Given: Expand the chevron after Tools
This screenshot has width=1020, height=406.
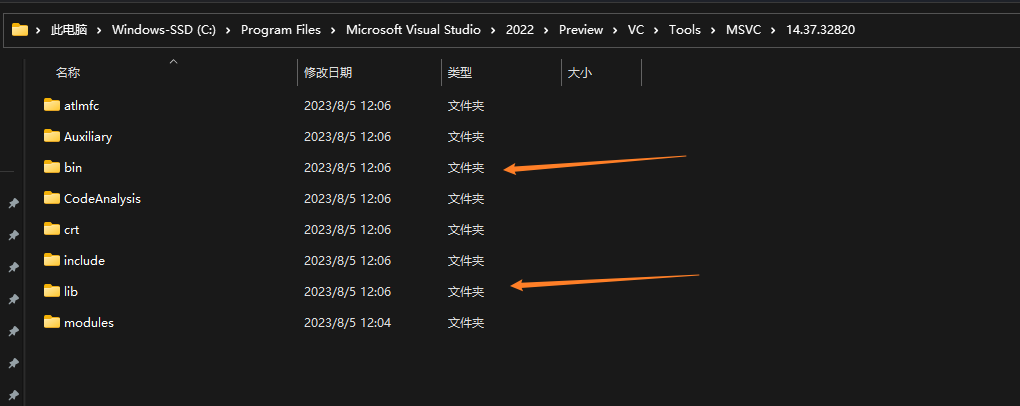Looking at the screenshot, I should pos(714,30).
